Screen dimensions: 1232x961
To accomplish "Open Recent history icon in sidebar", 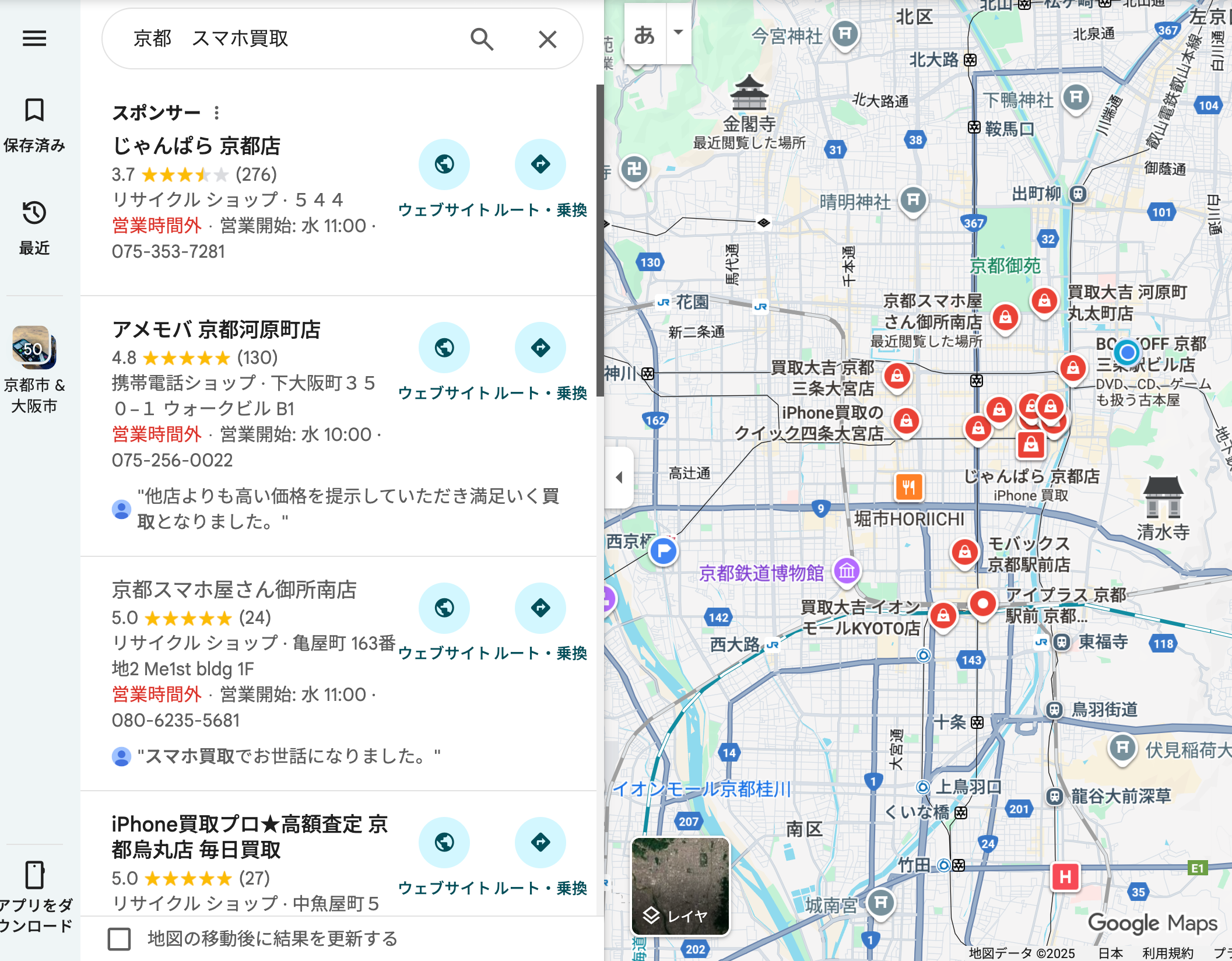I will tap(34, 213).
